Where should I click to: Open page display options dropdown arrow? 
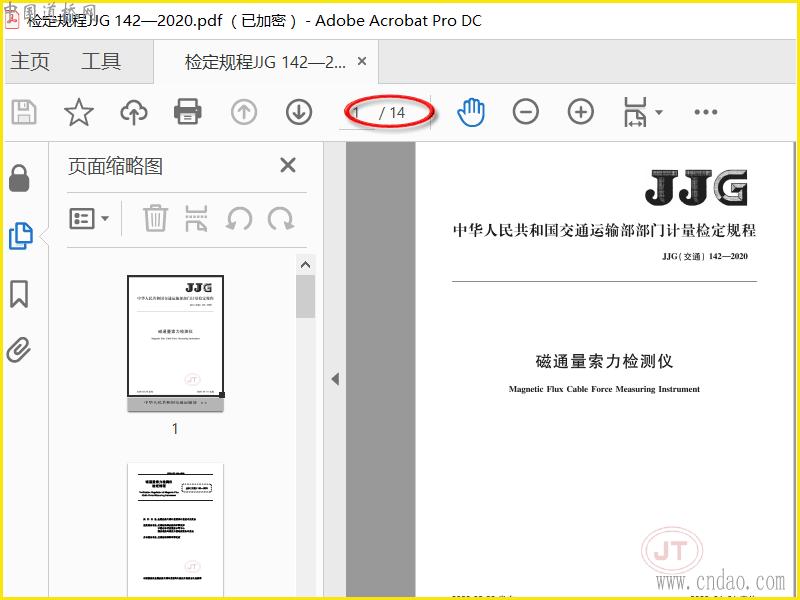click(x=659, y=112)
